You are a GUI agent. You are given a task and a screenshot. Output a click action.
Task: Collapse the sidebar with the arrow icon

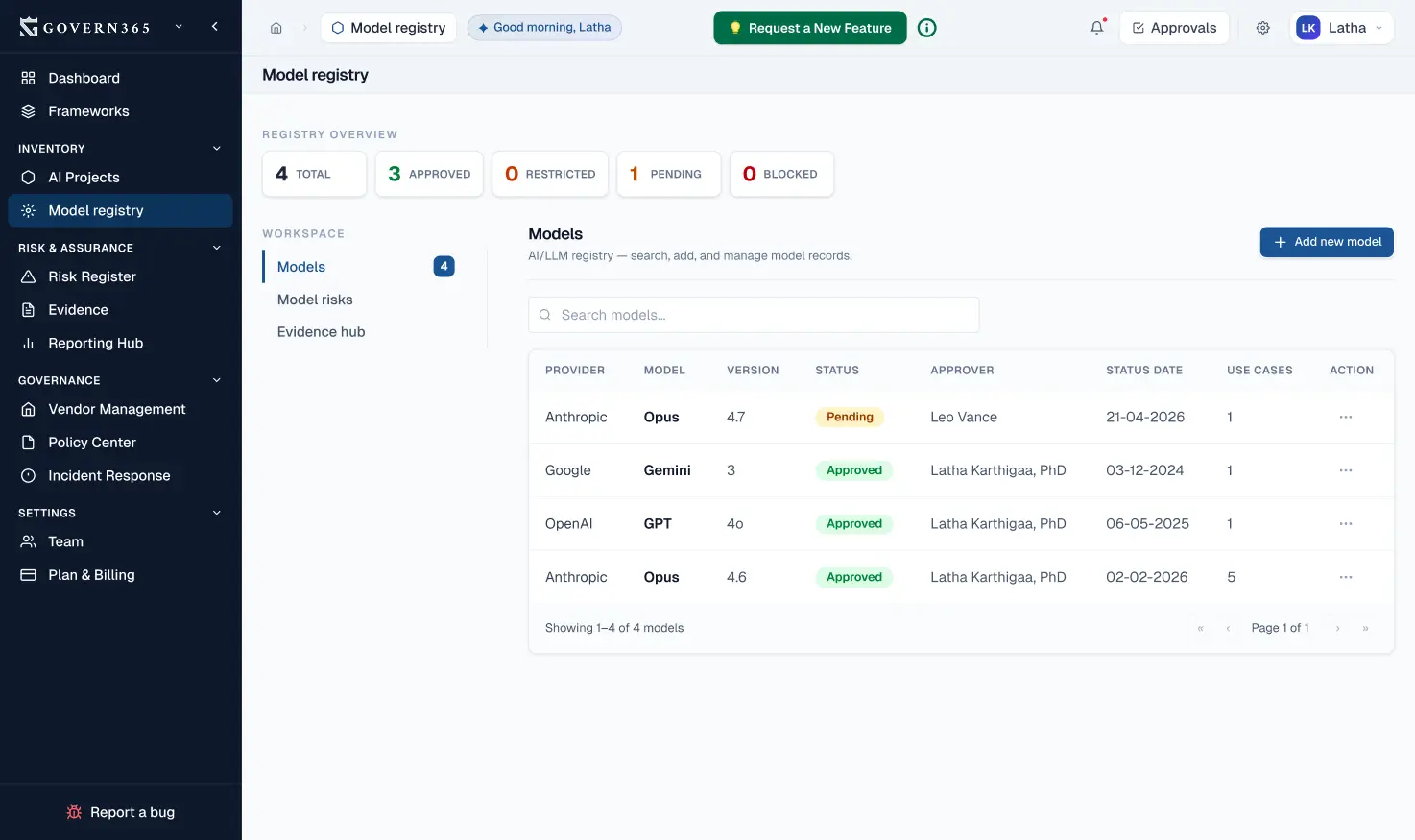215,27
